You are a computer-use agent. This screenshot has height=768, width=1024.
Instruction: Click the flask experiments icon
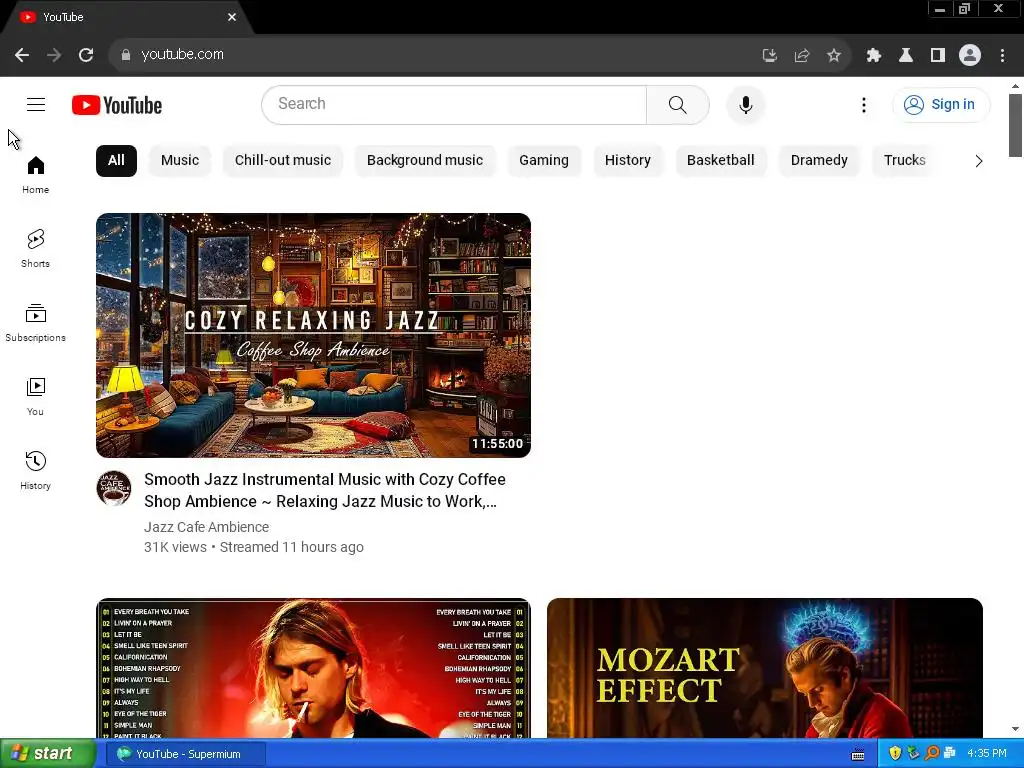(906, 56)
